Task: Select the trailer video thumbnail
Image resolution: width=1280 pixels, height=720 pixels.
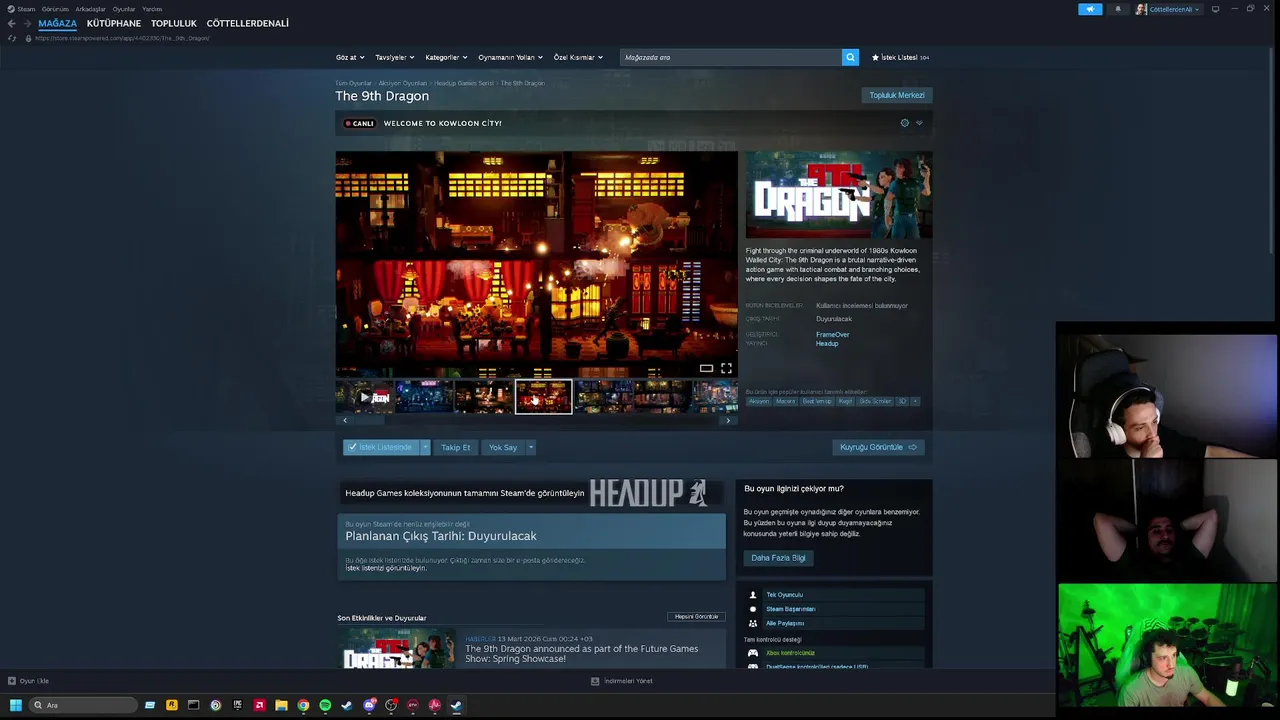Action: 365,397
